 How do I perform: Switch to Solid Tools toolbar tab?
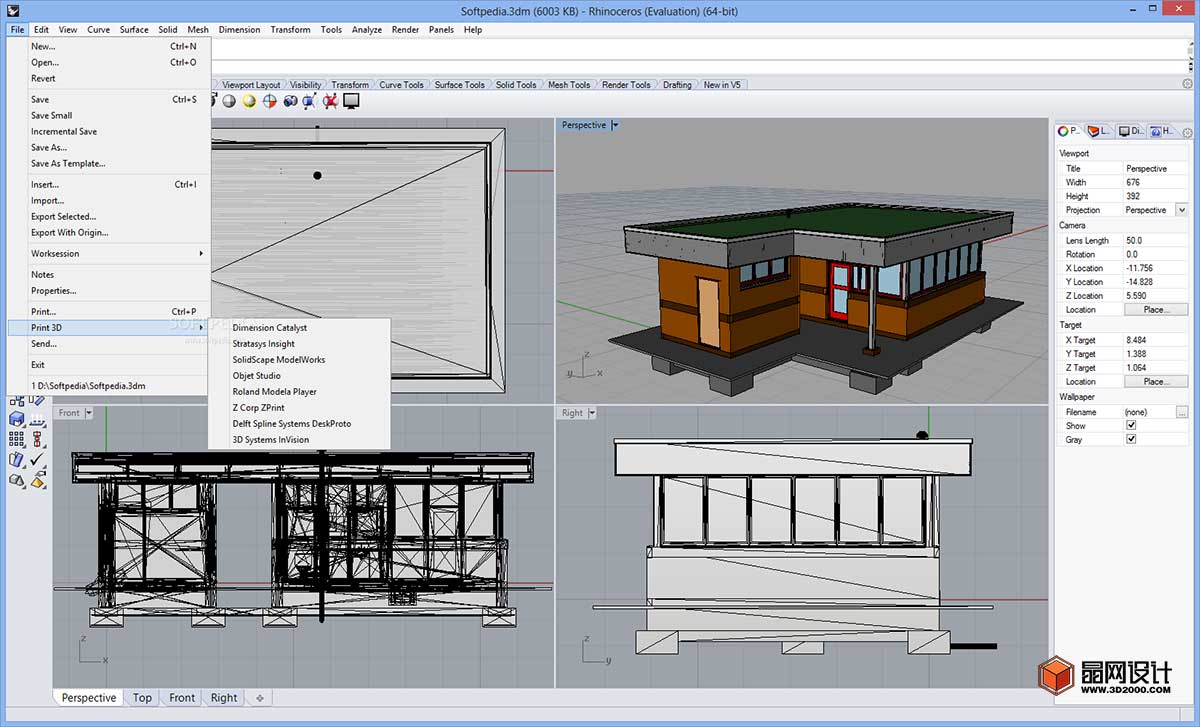coord(516,85)
